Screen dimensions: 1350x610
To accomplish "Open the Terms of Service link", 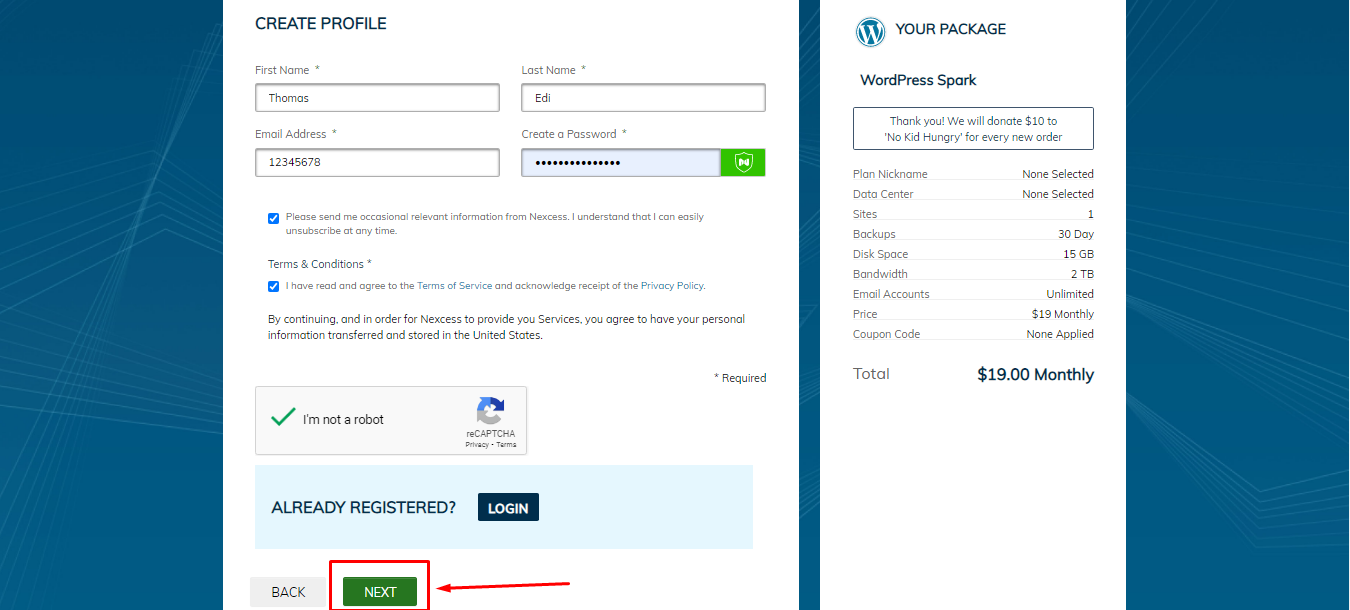I will coord(455,286).
